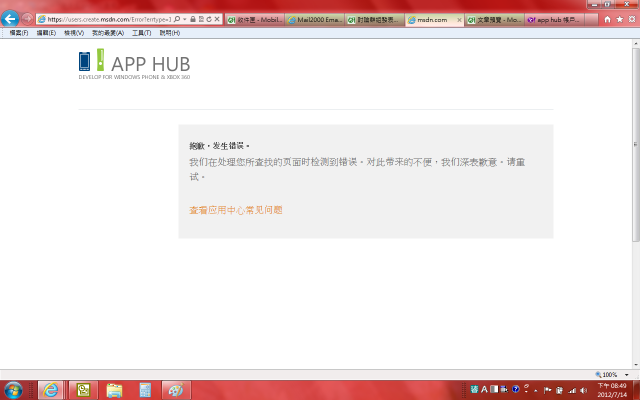This screenshot has width=640, height=400.
Task: Open the 說明(H) menu
Action: [x=169, y=33]
